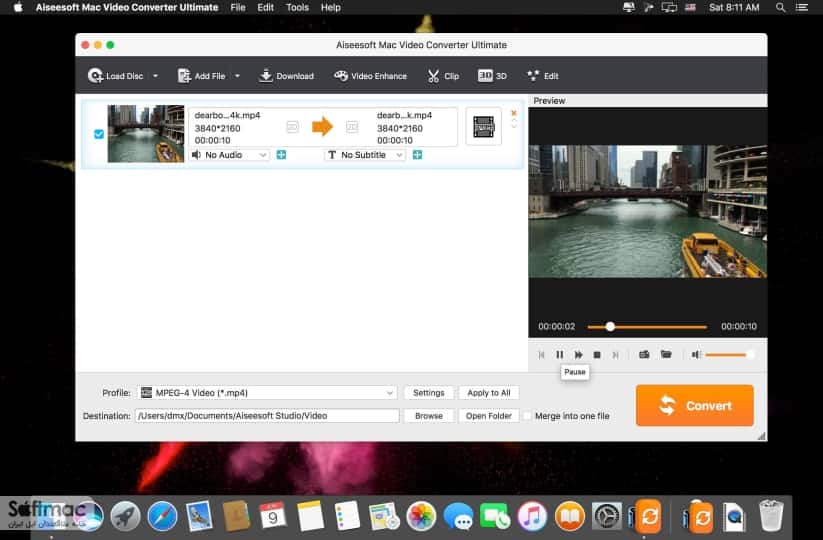The image size is (823, 540).
Task: Open System Preferences in the dock
Action: (607, 516)
